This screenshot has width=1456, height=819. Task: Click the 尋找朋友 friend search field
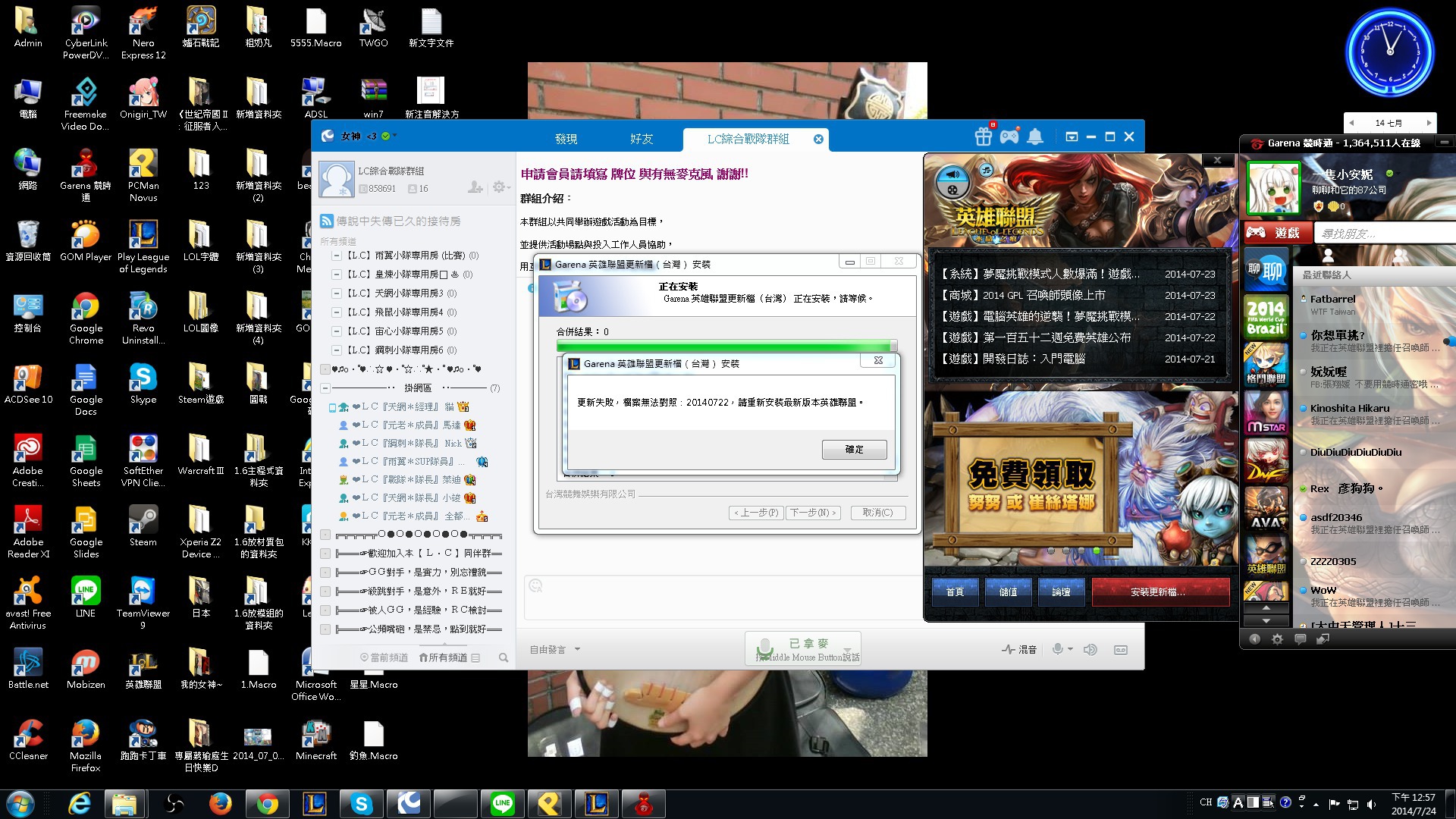1384,234
